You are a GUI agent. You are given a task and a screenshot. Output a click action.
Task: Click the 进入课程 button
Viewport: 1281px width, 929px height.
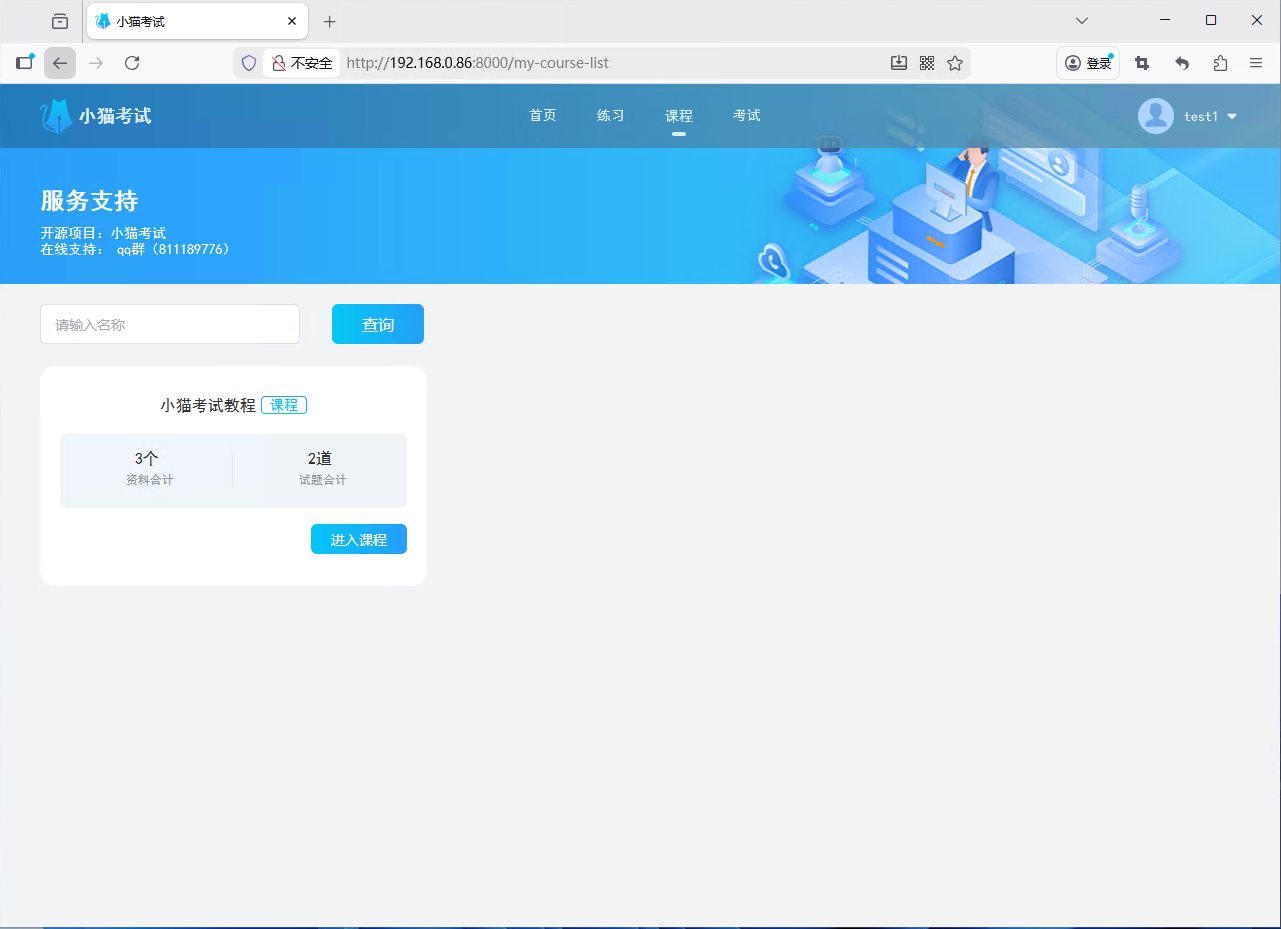coord(359,539)
